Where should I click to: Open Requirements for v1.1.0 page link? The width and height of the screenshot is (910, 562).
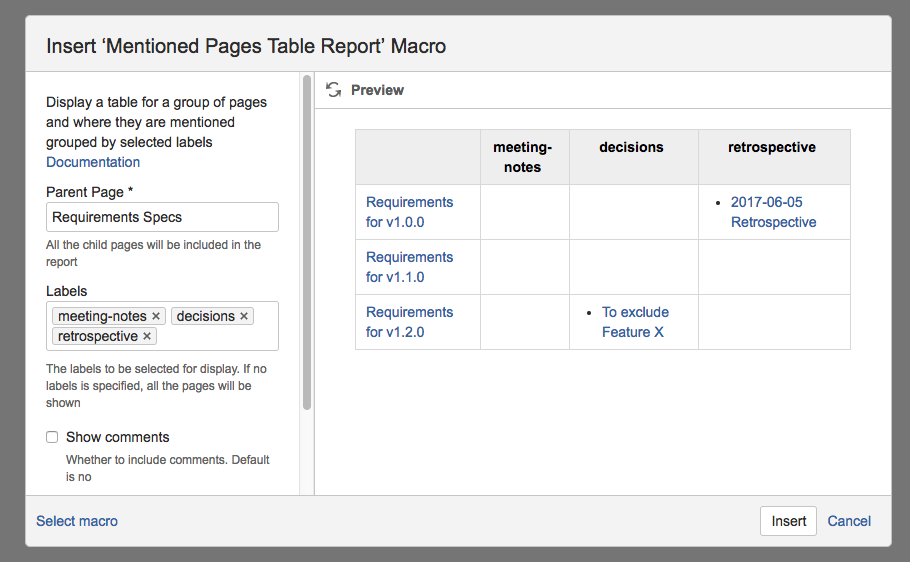click(x=409, y=267)
